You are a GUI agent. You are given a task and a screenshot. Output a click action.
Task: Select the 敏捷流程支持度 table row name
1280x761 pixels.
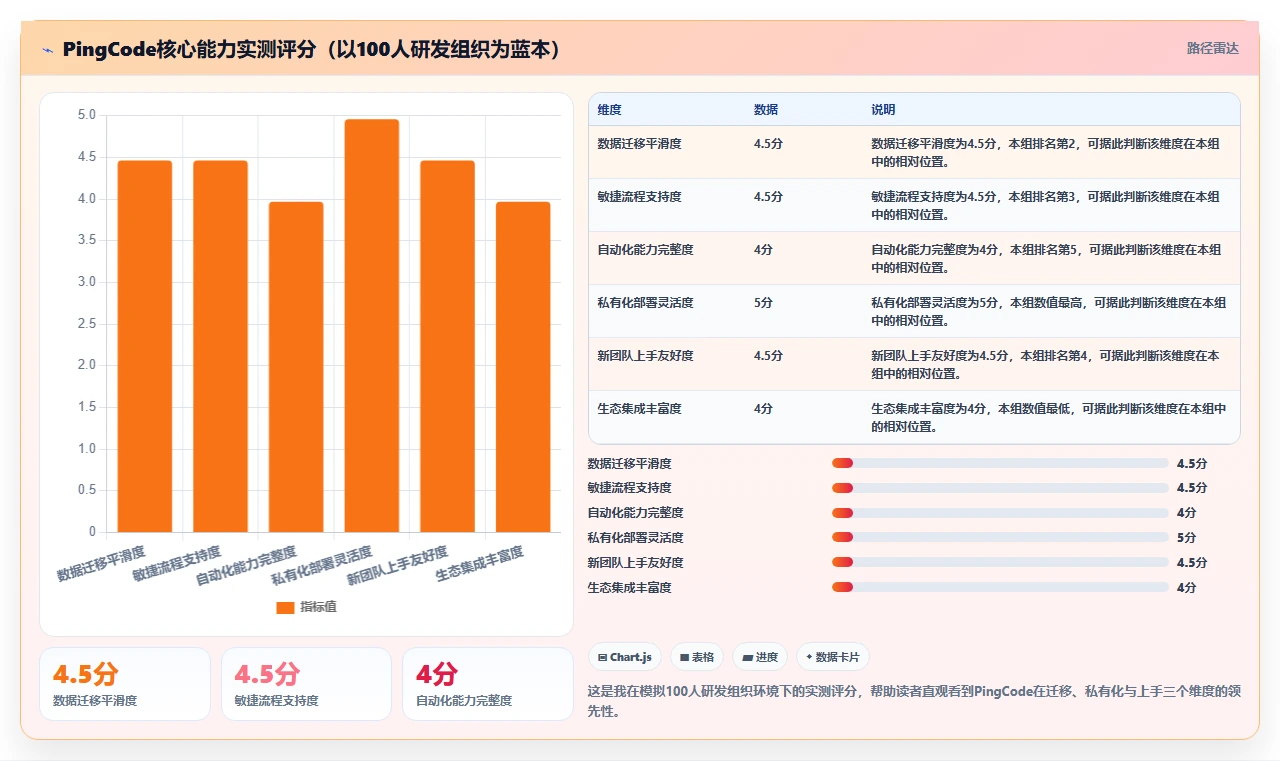coord(639,197)
